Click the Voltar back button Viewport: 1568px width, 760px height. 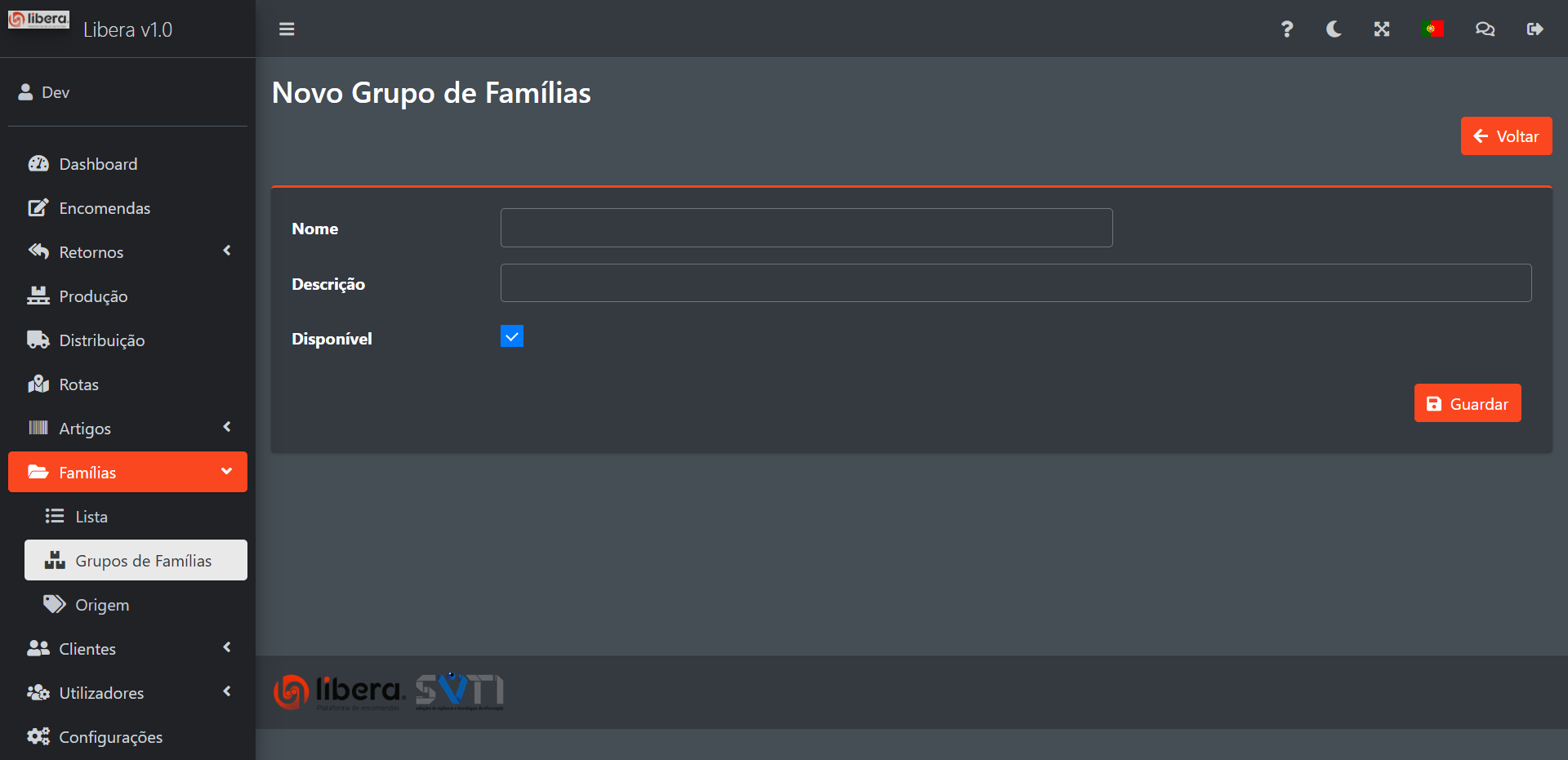click(x=1506, y=136)
